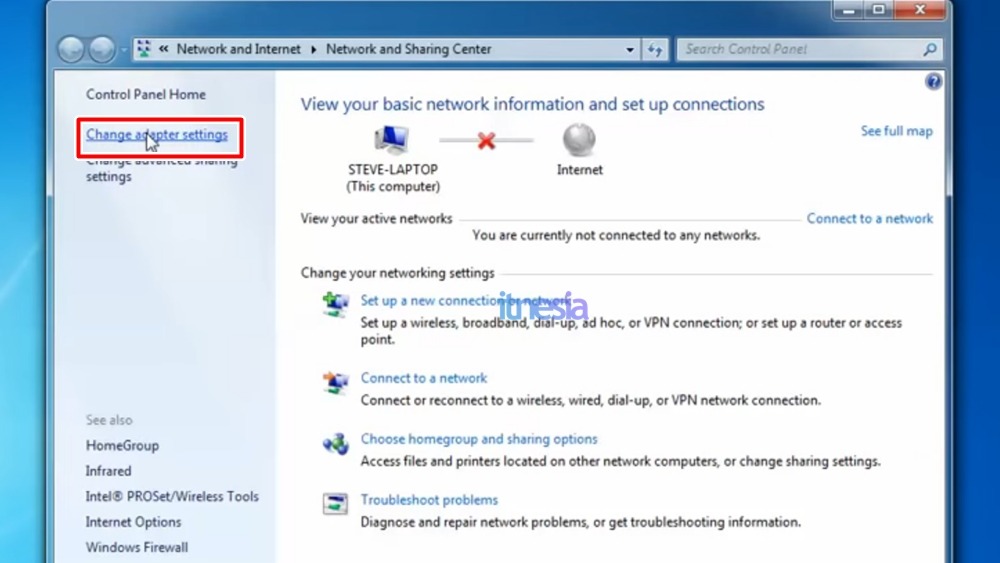Screen dimensions: 1000x563
Task: Click the homegroup and sharing options icon
Action: pos(335,443)
